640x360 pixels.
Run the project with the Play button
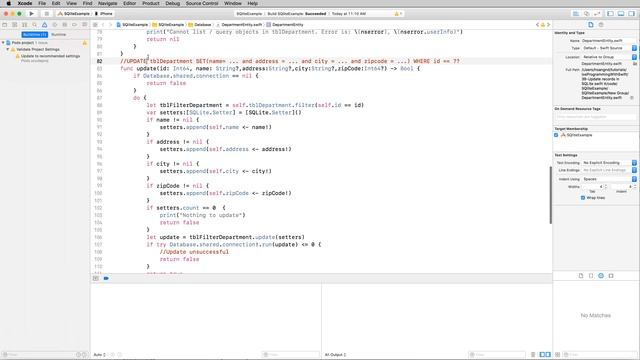(x=31, y=13)
